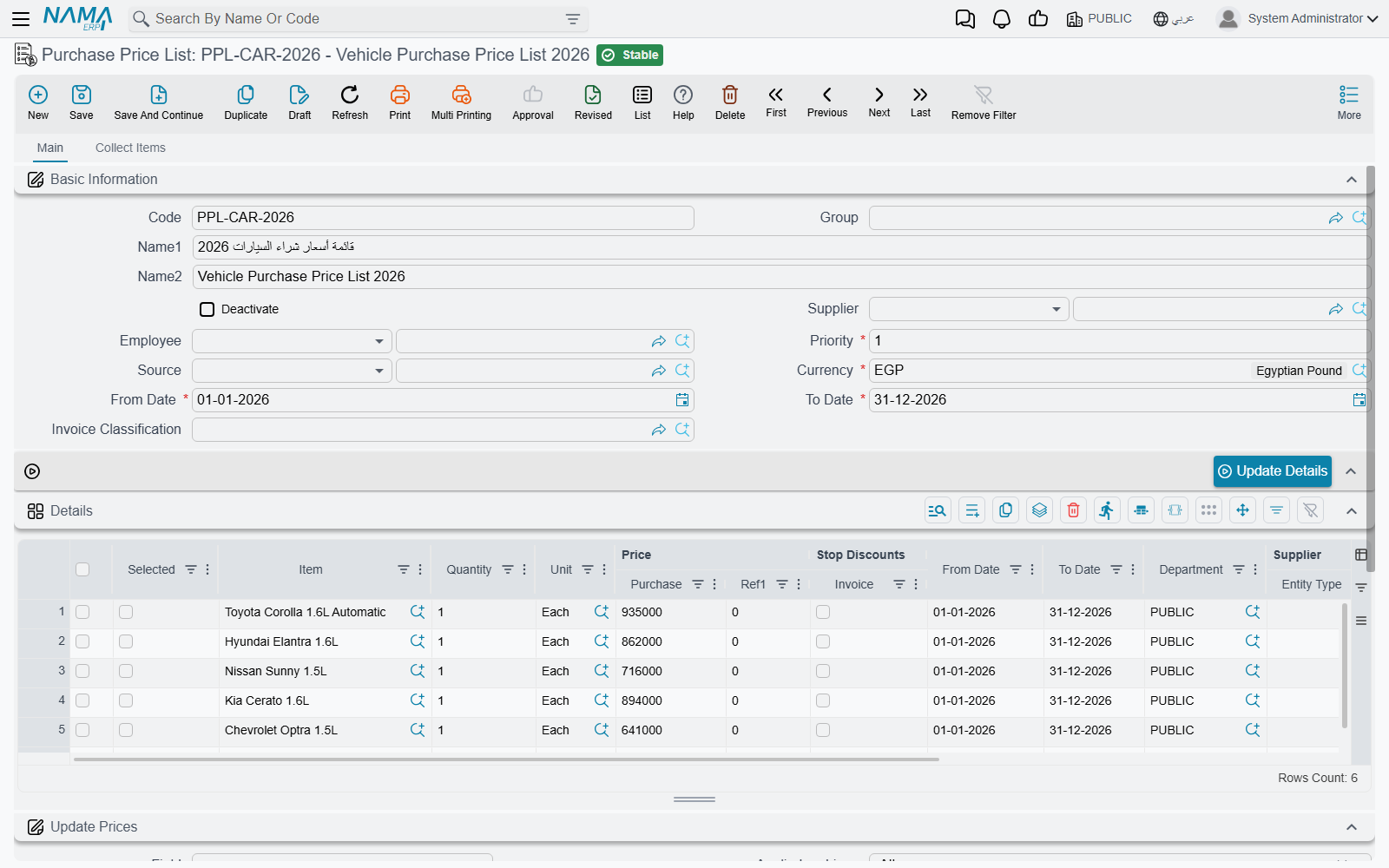Collapse the Update Prices section

tap(1352, 827)
